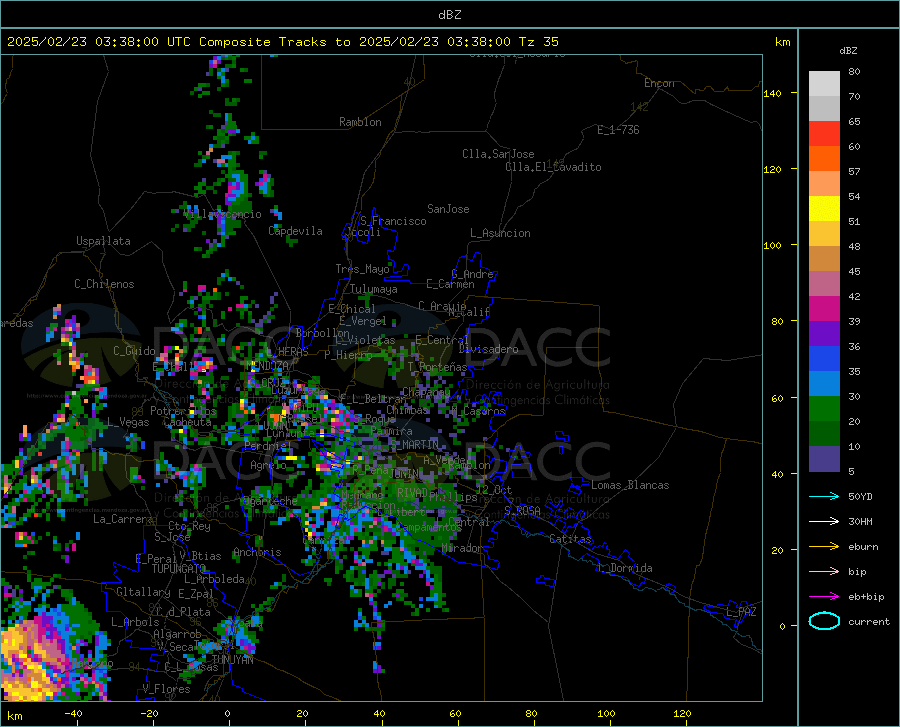900x727 pixels.
Task: Click the 100 km vertical axis tick
Action: [772, 245]
